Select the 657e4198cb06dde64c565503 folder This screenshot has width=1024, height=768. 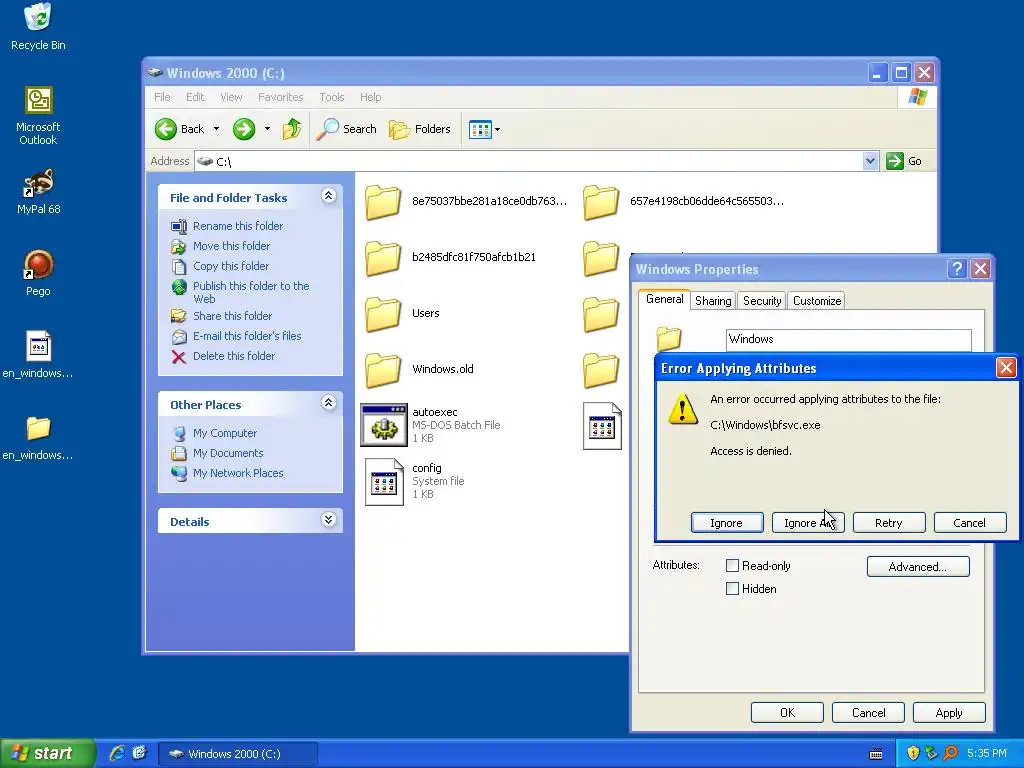pyautogui.click(x=683, y=201)
